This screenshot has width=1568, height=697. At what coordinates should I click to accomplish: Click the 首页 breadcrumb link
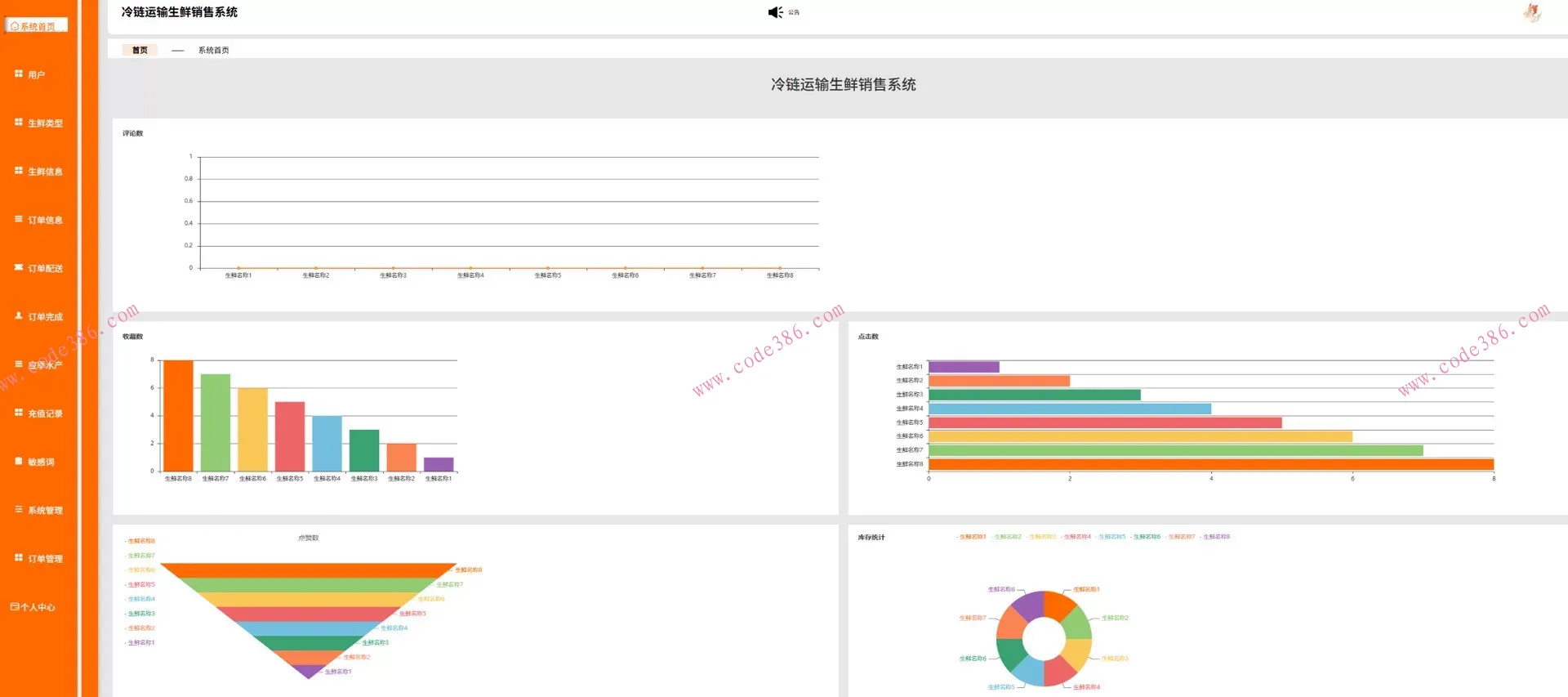click(140, 50)
